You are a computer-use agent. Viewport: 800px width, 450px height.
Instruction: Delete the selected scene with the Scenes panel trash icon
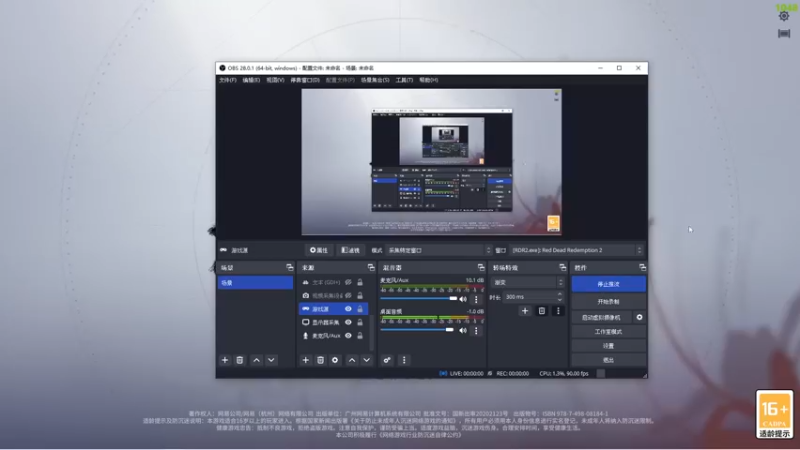point(240,360)
